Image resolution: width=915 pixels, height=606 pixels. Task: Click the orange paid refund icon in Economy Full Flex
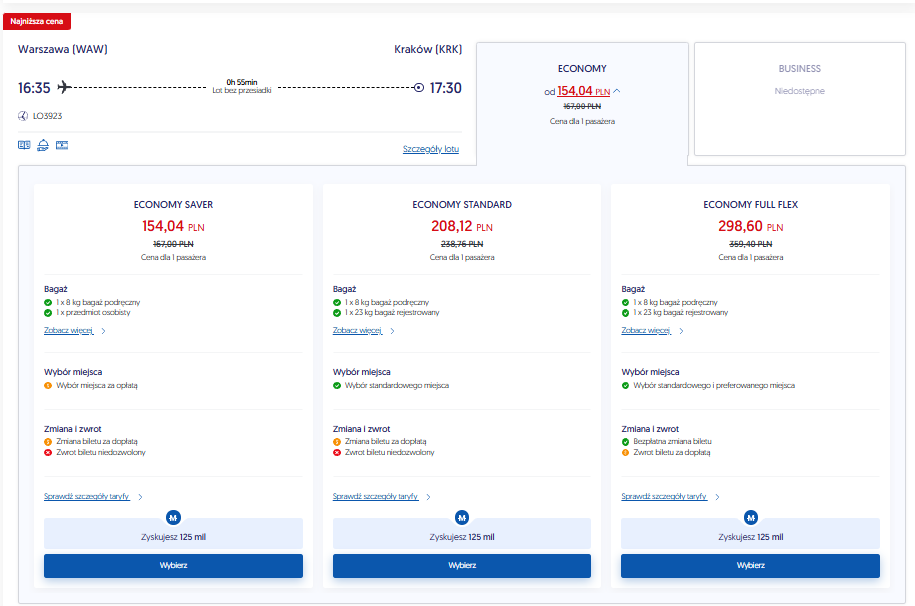coord(626,452)
